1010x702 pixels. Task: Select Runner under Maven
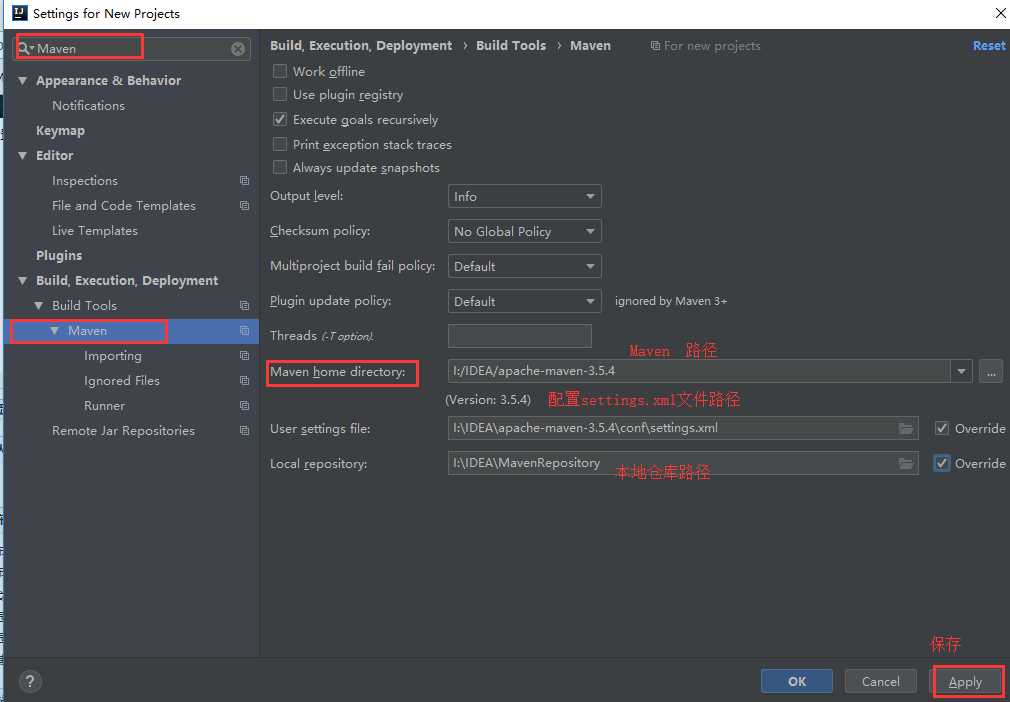click(104, 406)
